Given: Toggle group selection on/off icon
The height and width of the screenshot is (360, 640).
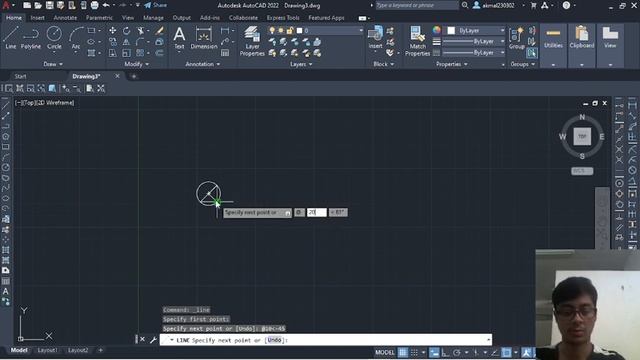Looking at the screenshot, I should [x=532, y=53].
